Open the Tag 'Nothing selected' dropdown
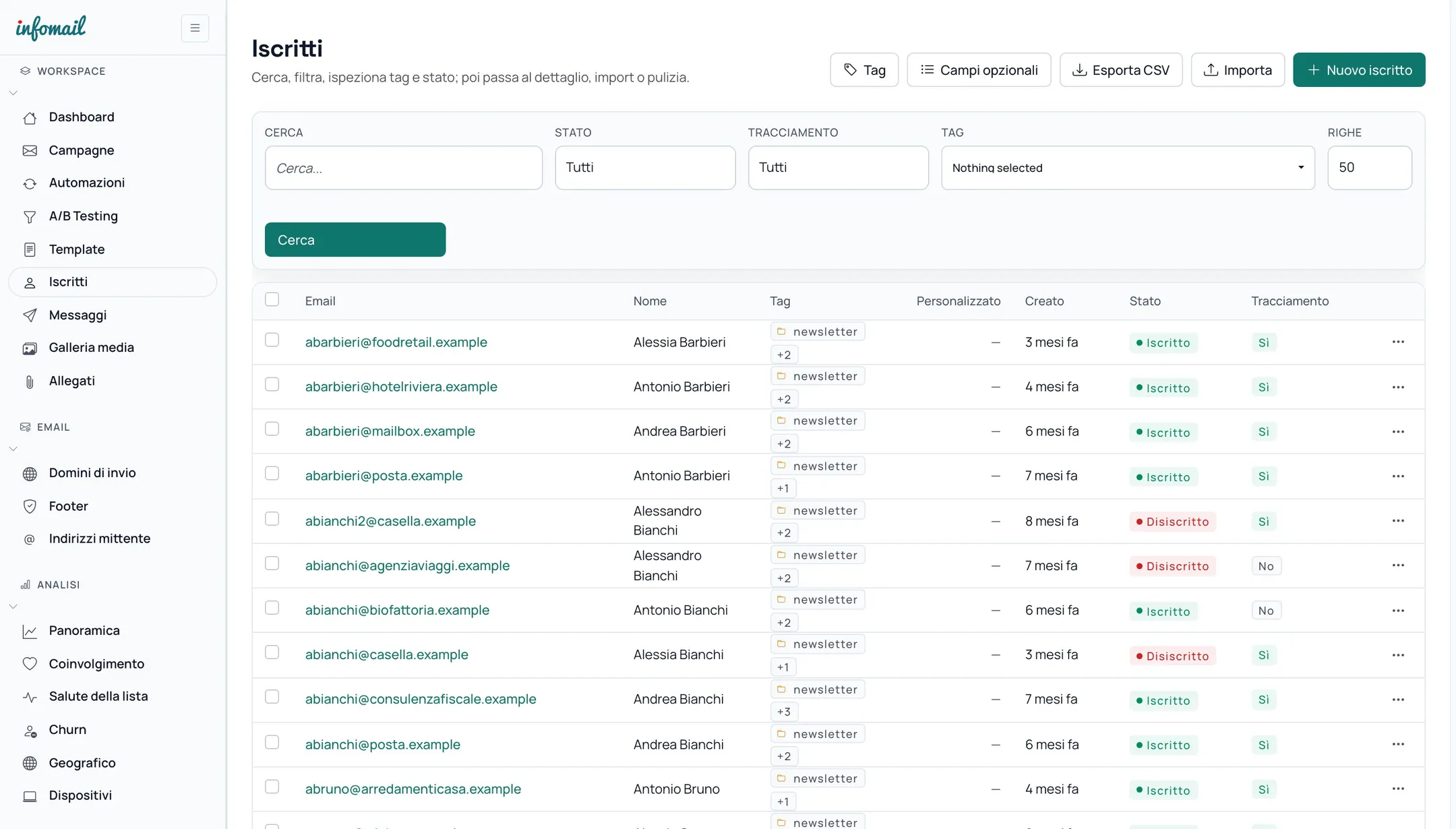 (x=1128, y=168)
